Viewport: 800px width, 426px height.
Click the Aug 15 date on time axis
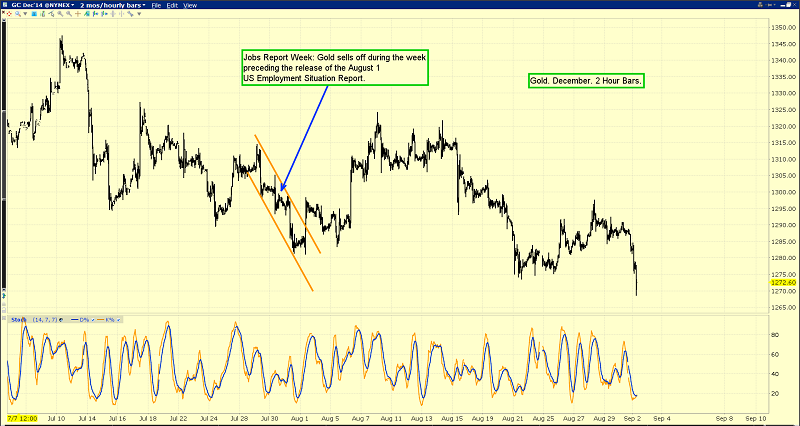[x=453, y=418]
